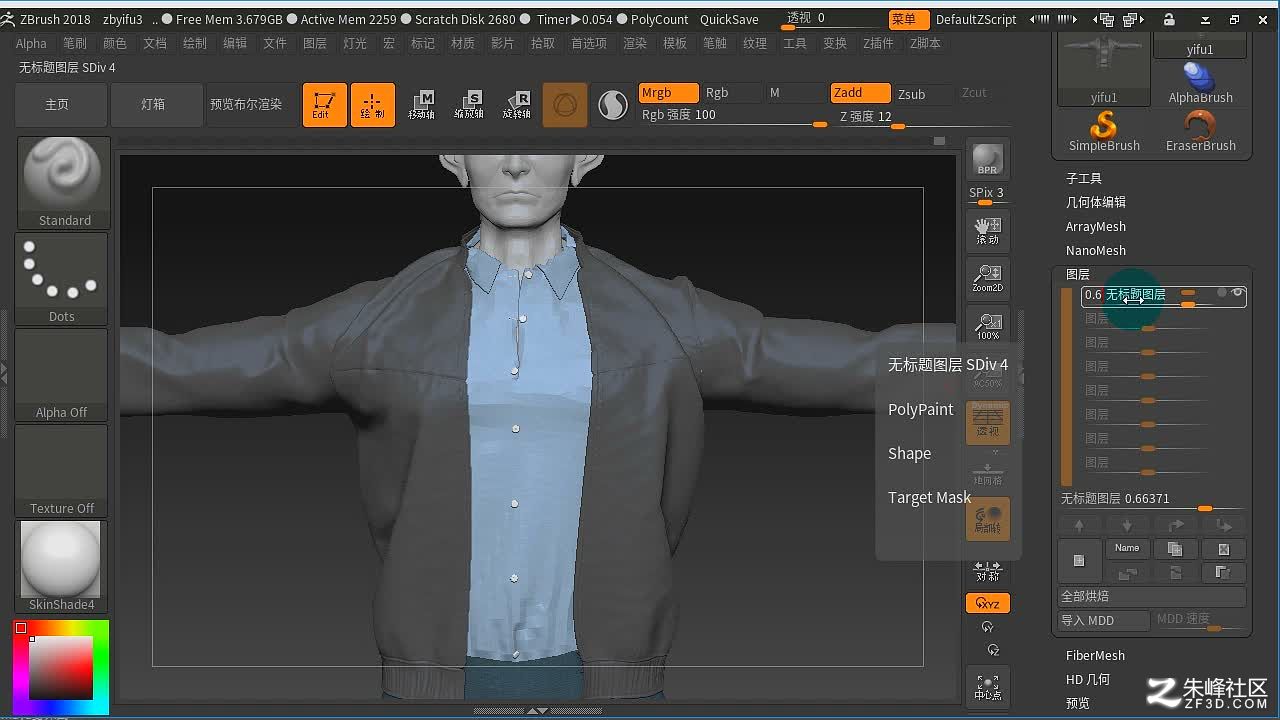
Task: Pick a color in the color picker square
Action: [60, 666]
